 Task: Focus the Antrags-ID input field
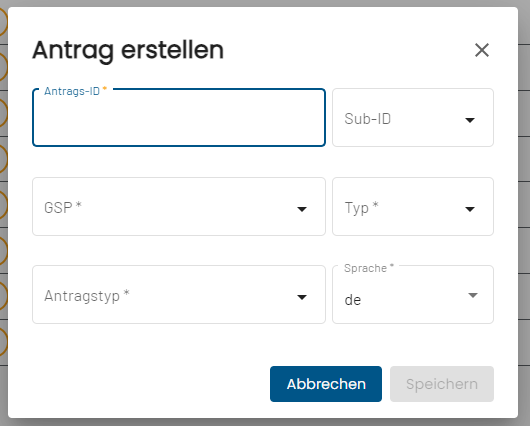tap(179, 118)
